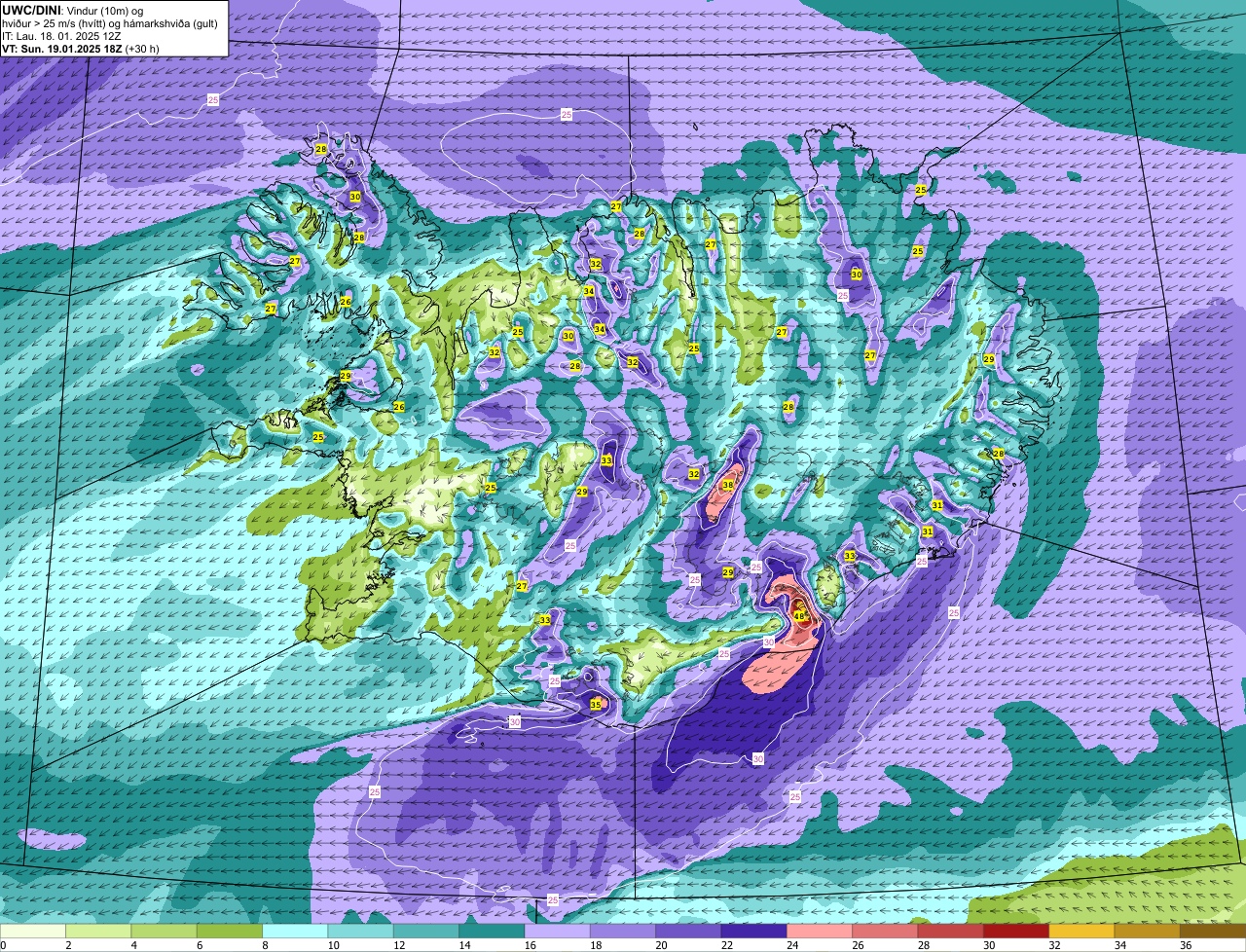The image size is (1246, 952).
Task: Click the yellow 38 gust label
Action: point(728,485)
